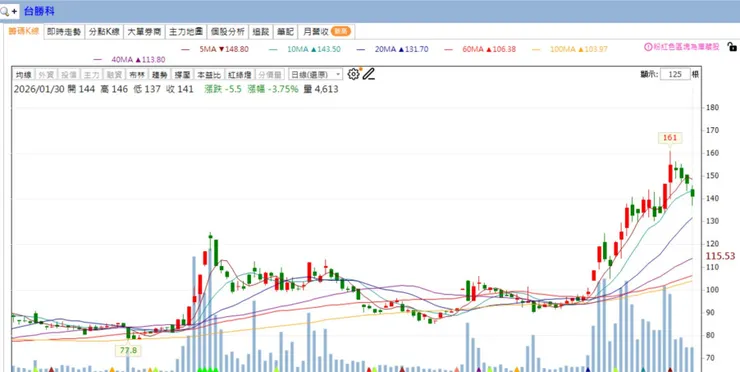This screenshot has height=372, width=740.
Task: Click the pink 粉紅色區塊 notice text
Action: tap(686, 47)
